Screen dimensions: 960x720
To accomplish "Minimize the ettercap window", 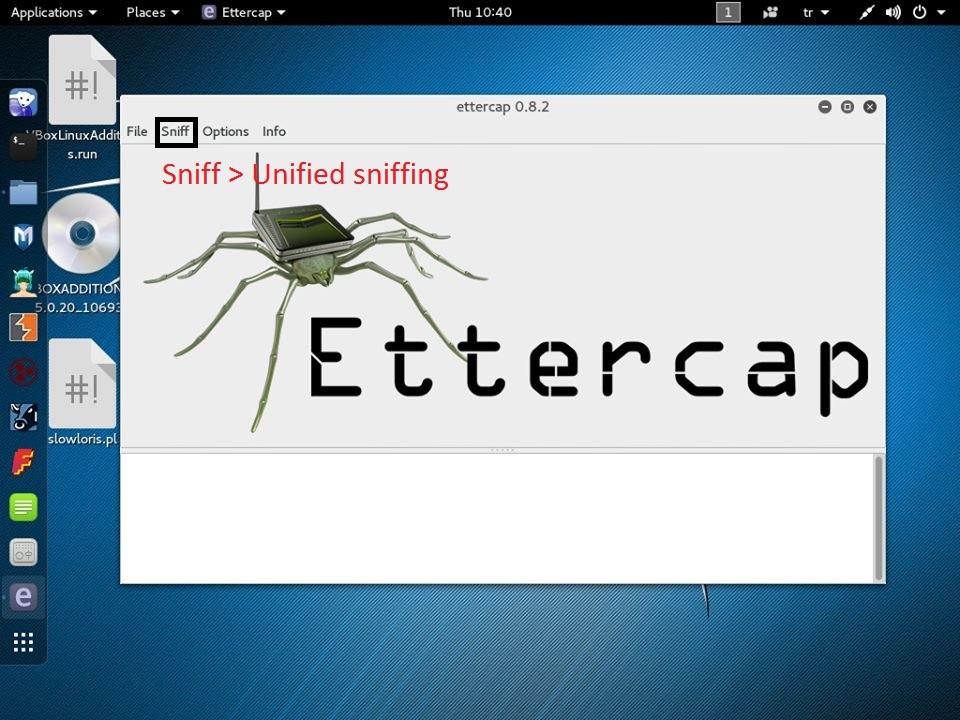I will (x=825, y=107).
